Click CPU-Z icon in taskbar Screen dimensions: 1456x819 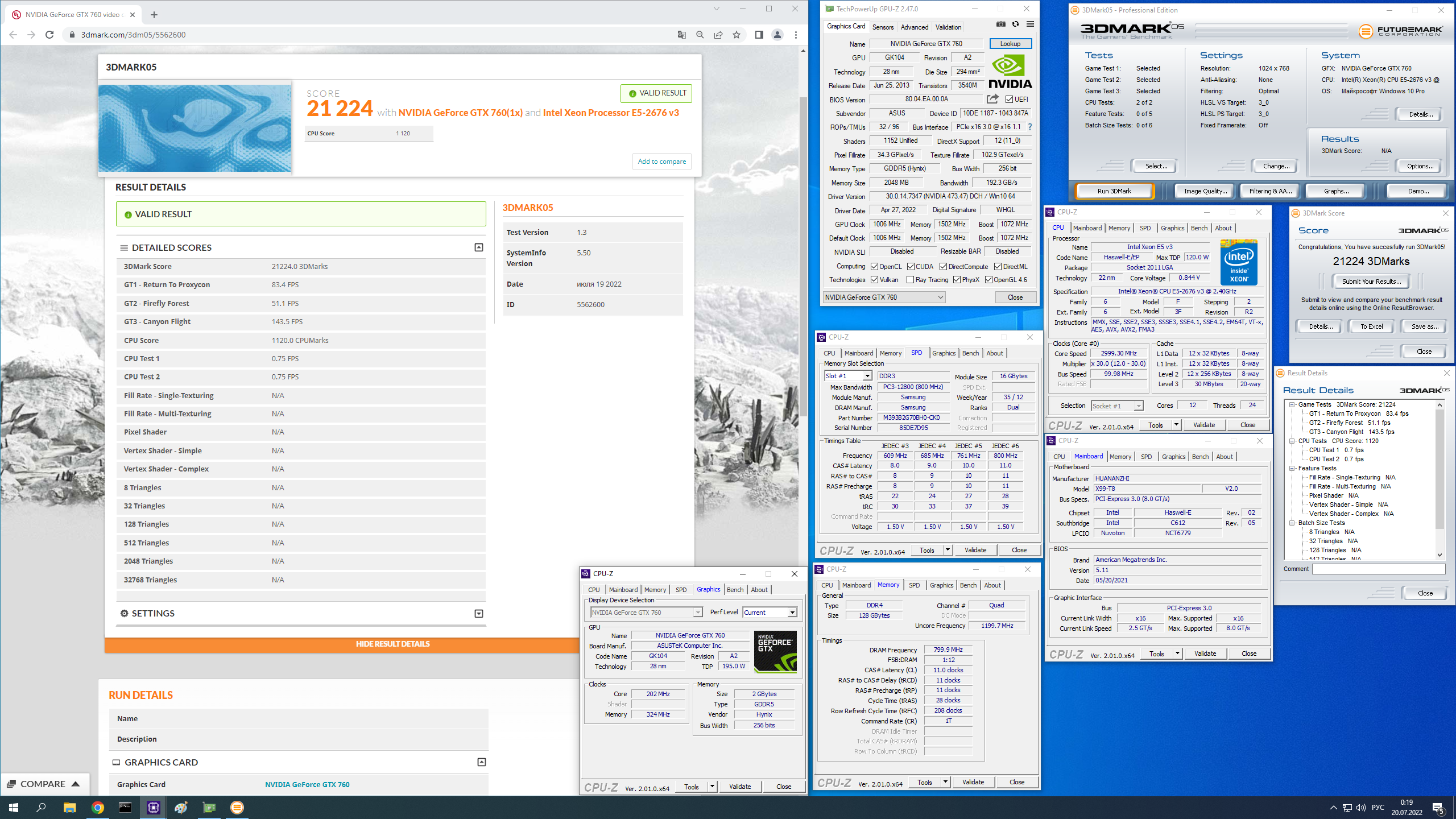click(x=153, y=808)
